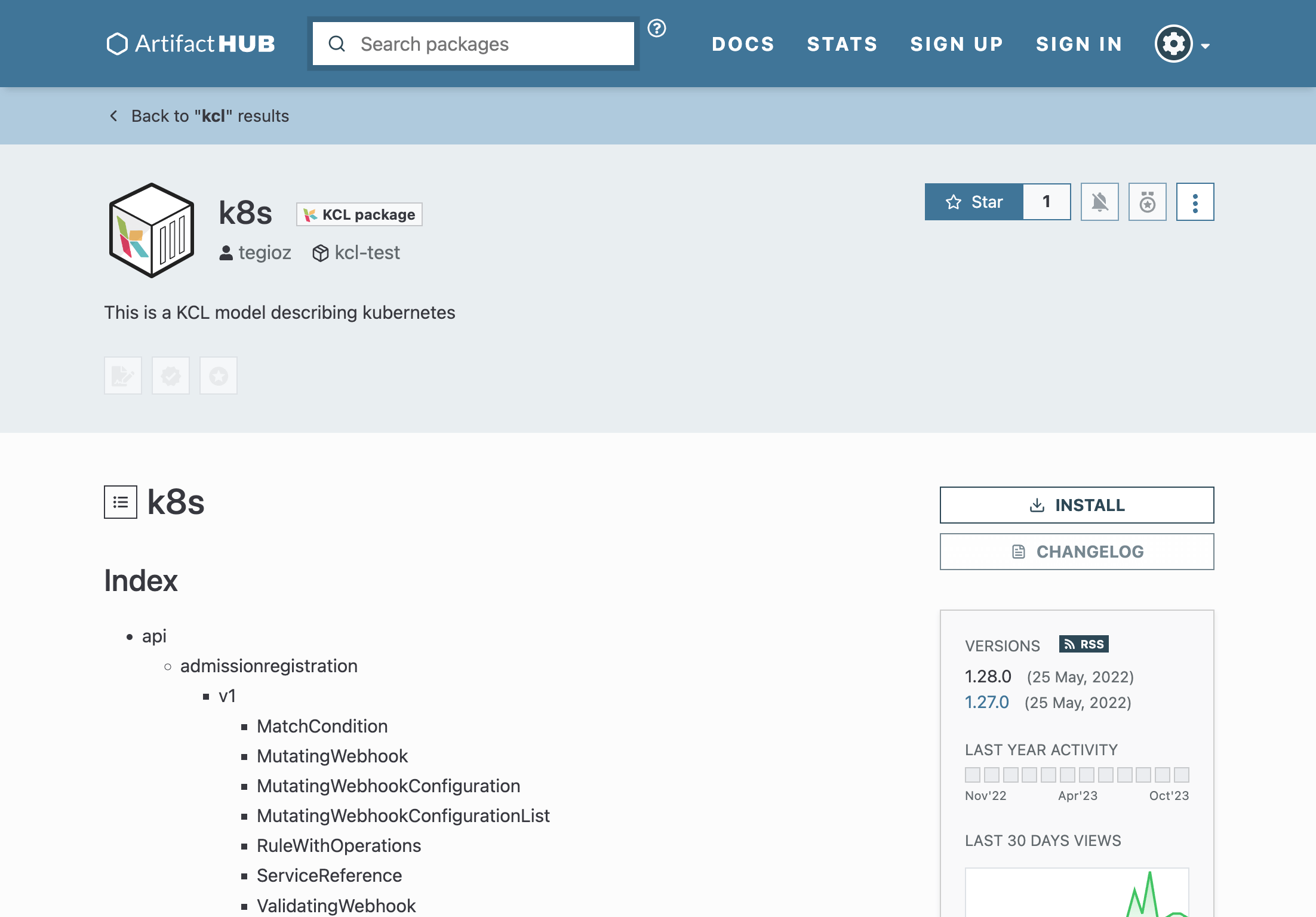Click the first activity square above Nov'22
1316x917 pixels.
click(973, 775)
